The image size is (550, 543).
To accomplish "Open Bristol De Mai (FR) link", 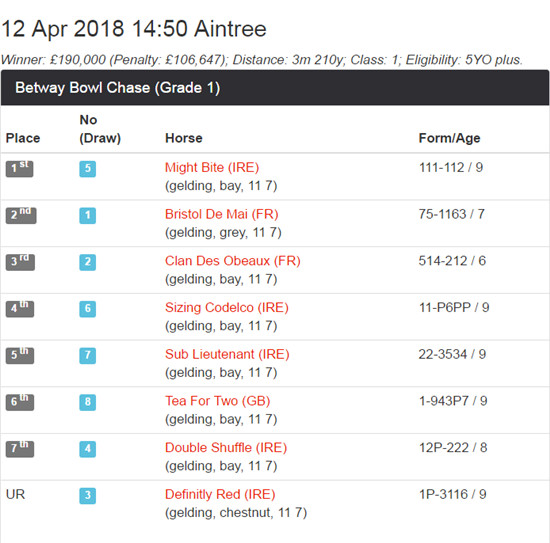I will coord(222,214).
